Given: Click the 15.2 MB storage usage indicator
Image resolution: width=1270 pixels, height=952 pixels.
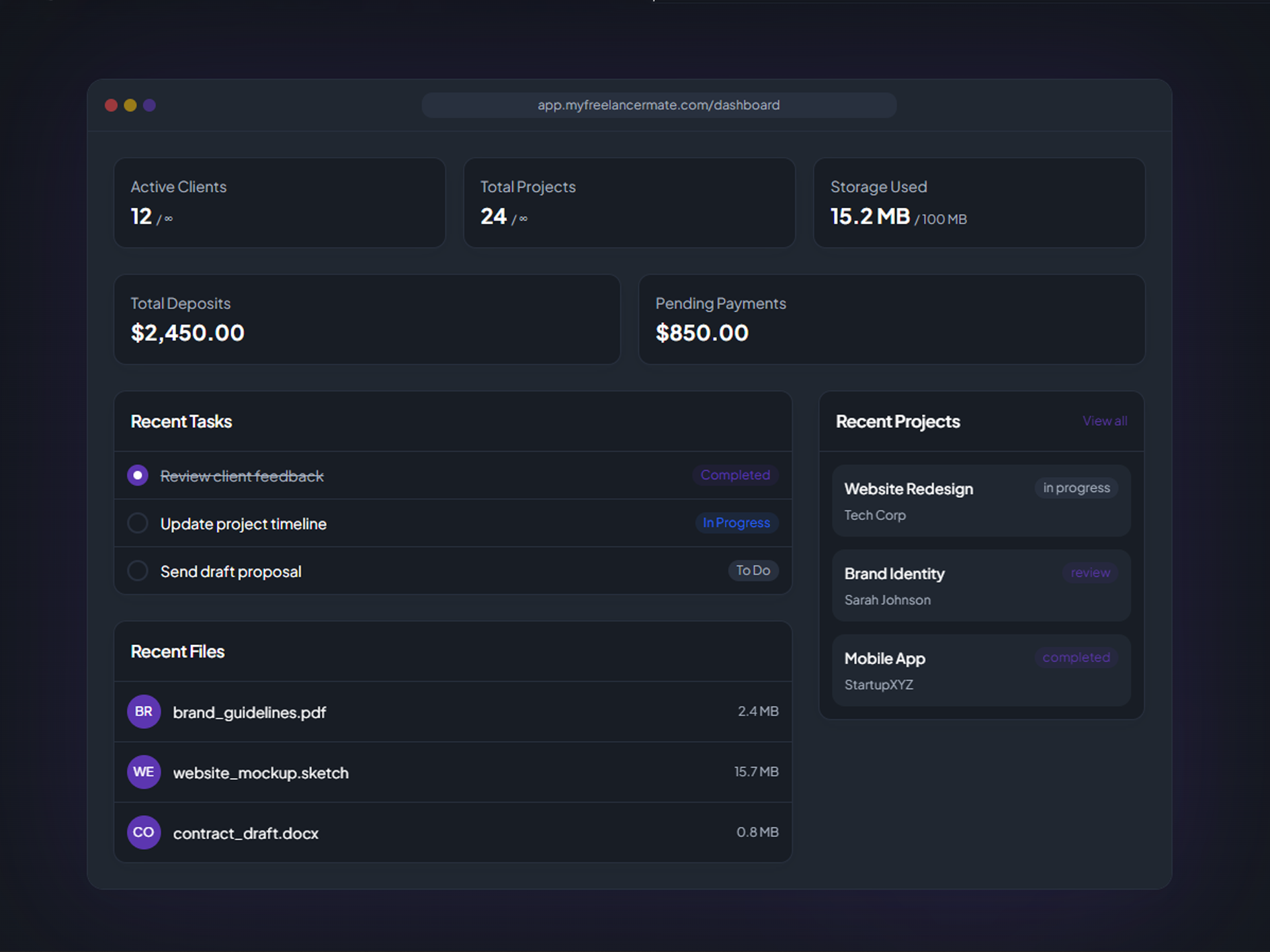Looking at the screenshot, I should pos(870,216).
